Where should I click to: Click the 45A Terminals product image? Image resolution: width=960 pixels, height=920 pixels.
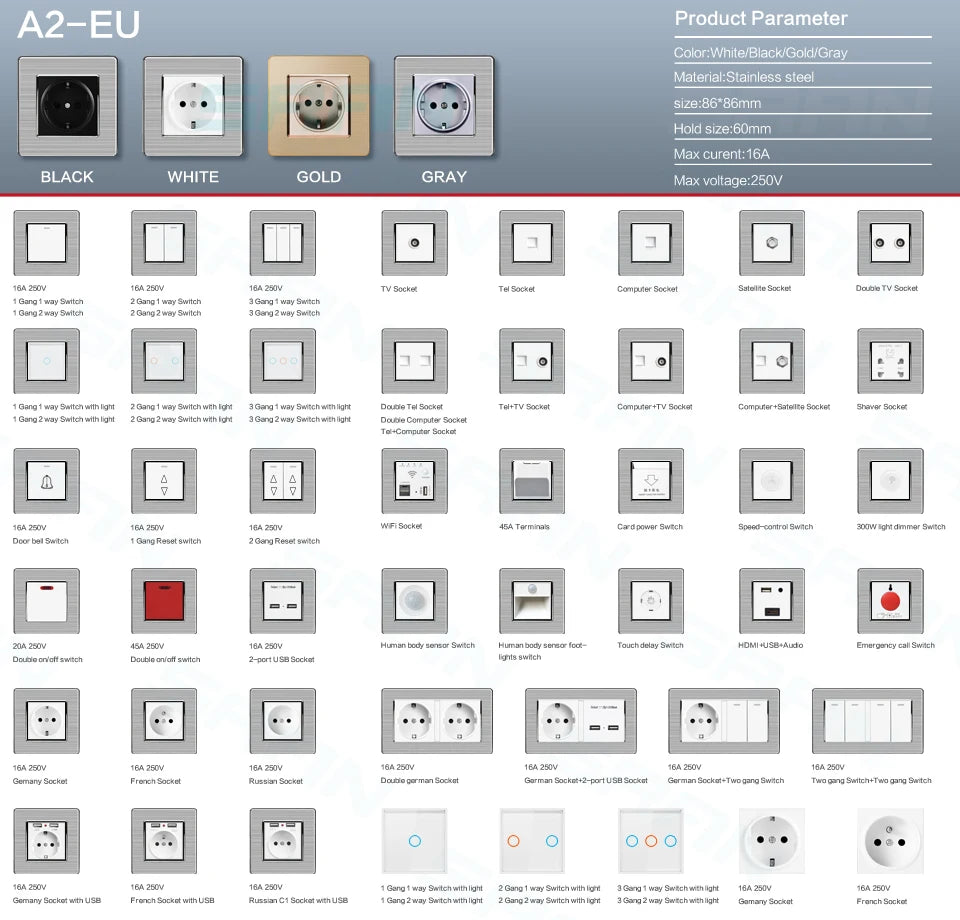532,481
